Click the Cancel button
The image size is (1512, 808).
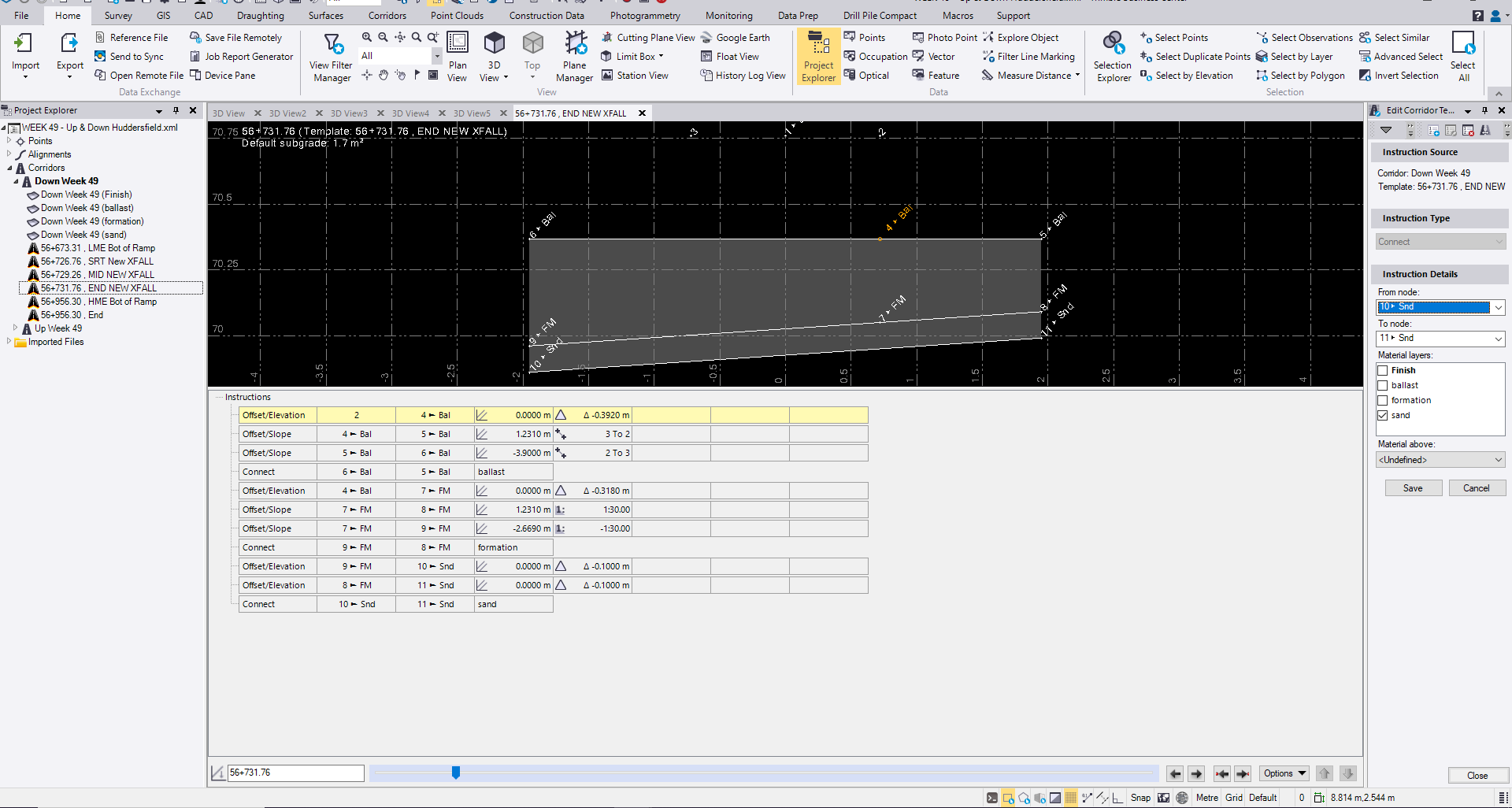1476,488
